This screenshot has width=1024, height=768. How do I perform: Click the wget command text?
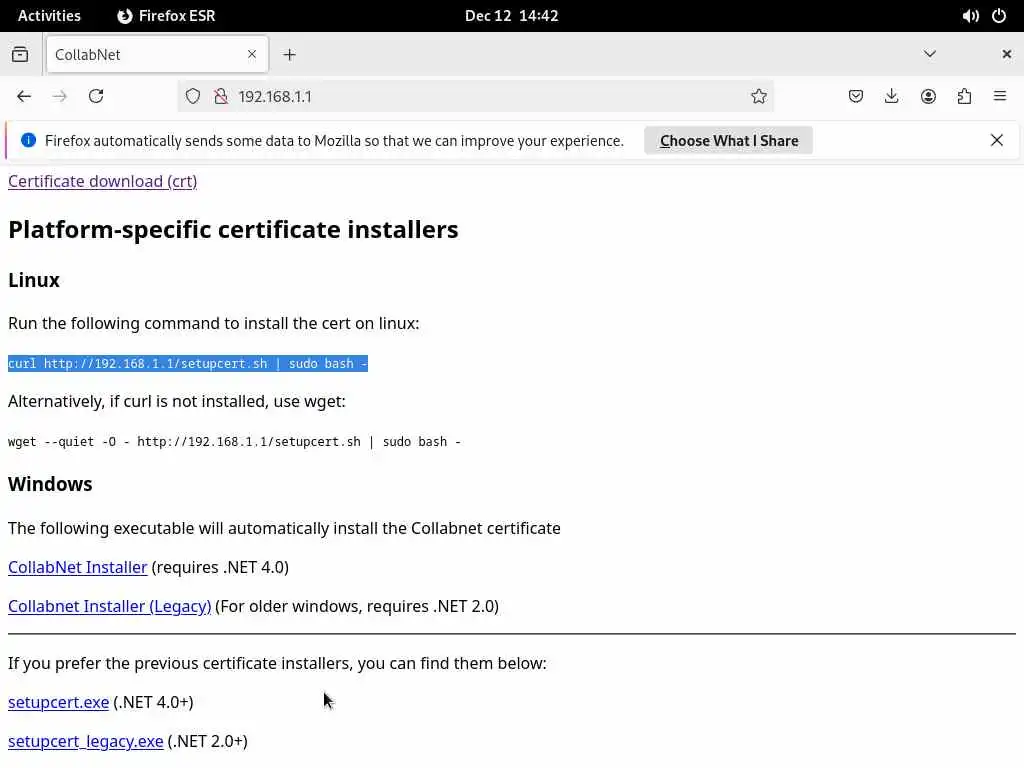[234, 442]
